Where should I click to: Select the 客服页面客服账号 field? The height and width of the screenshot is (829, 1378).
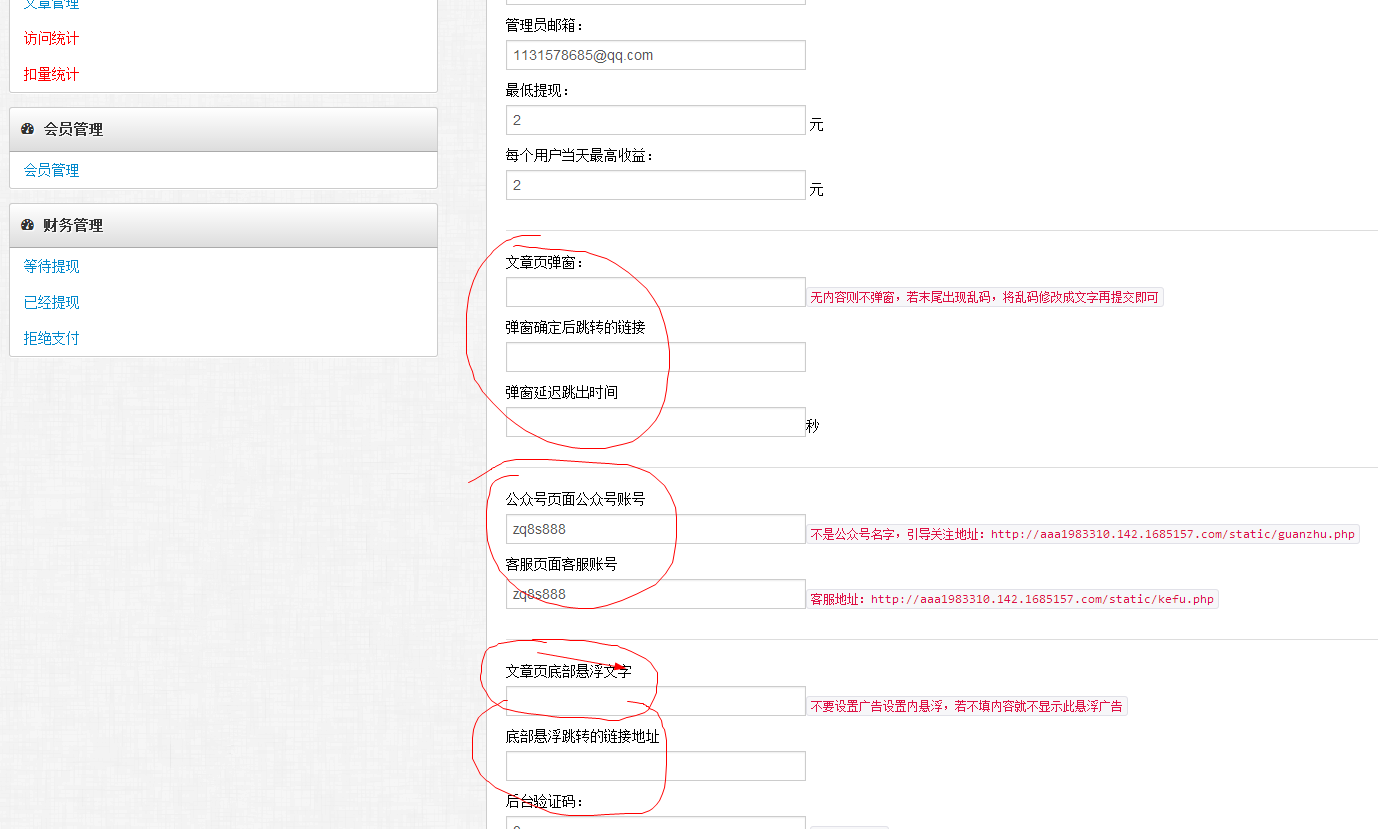(x=655, y=594)
